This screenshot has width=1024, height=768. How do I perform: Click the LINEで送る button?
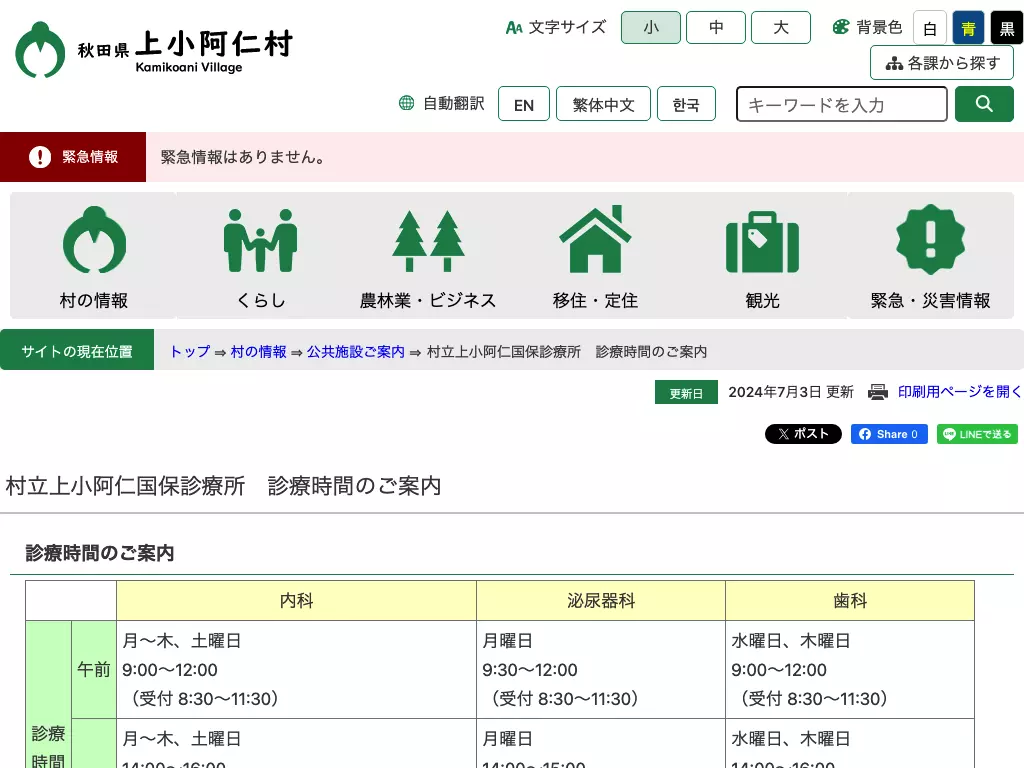tap(977, 434)
